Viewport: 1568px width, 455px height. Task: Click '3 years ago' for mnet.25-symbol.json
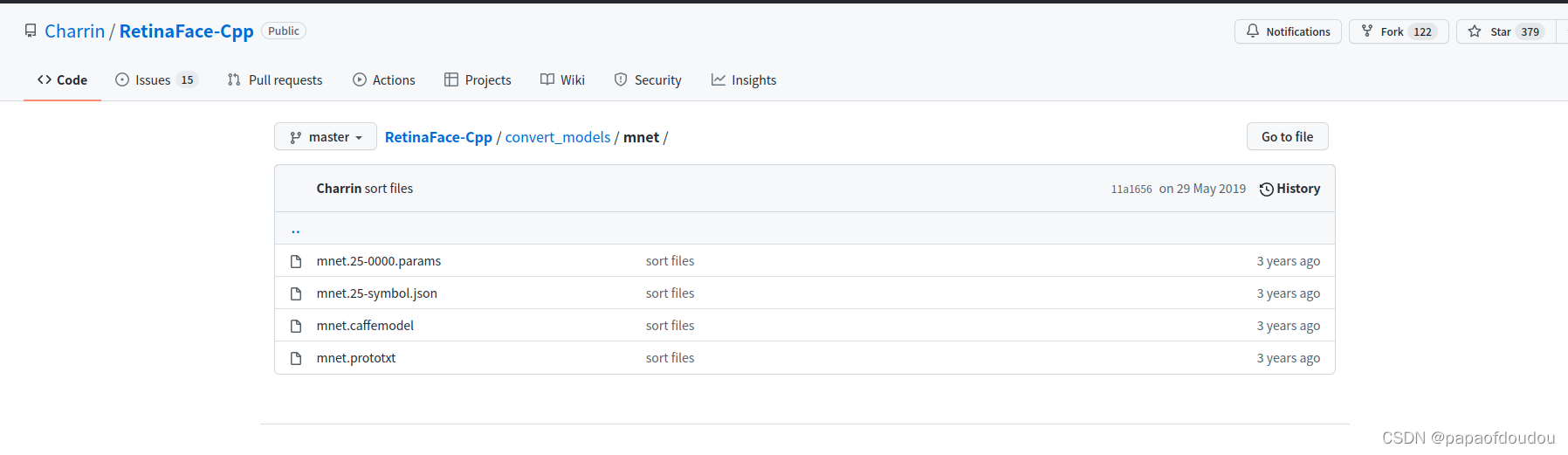1288,293
